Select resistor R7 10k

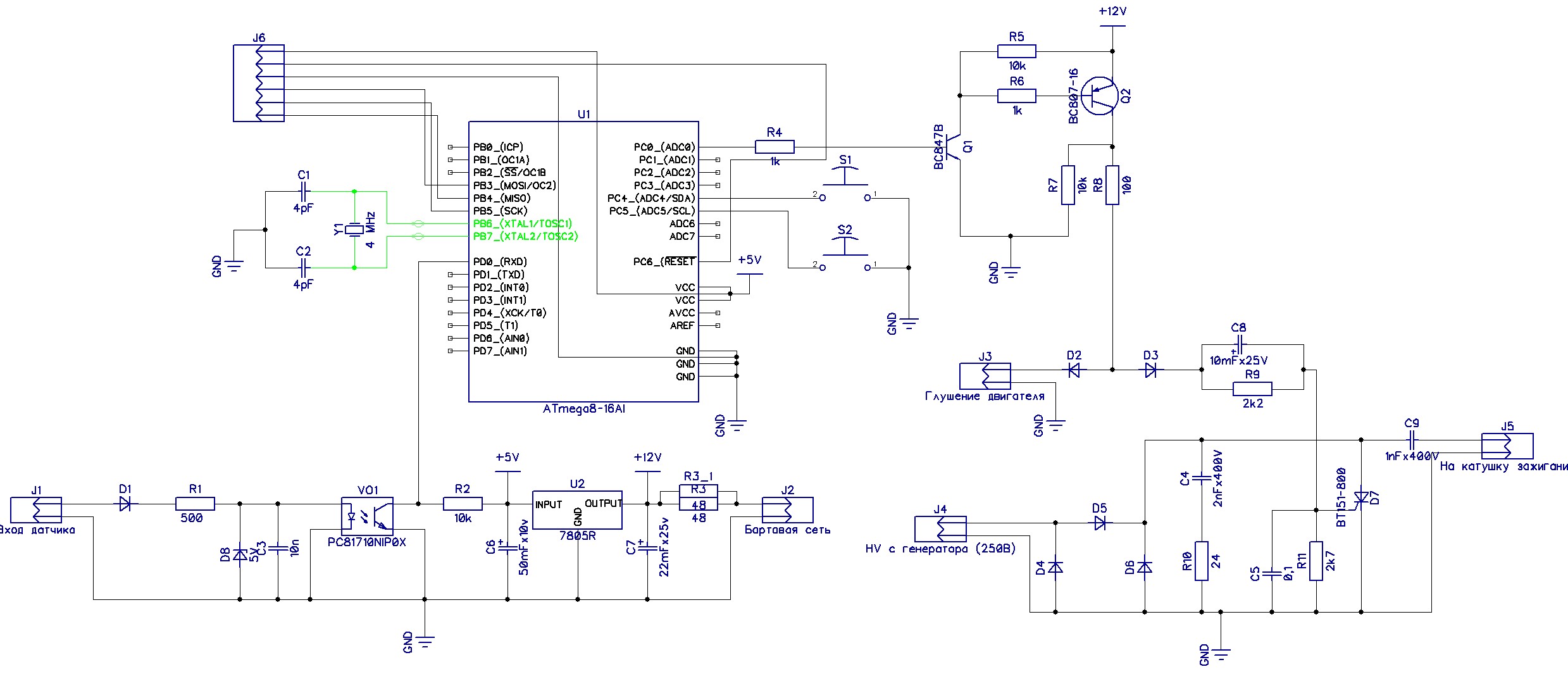(1068, 185)
